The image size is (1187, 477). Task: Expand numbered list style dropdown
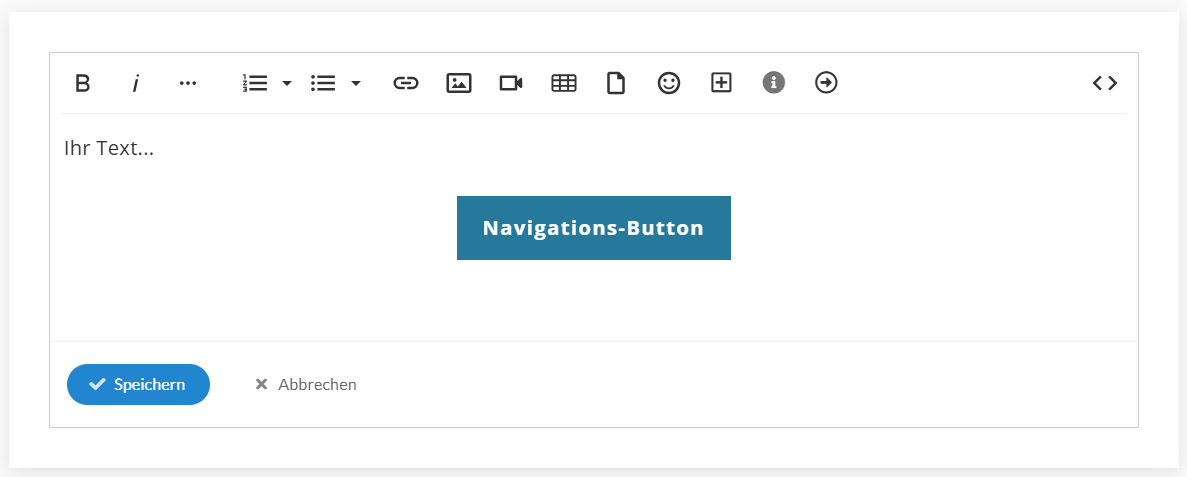[x=287, y=83]
